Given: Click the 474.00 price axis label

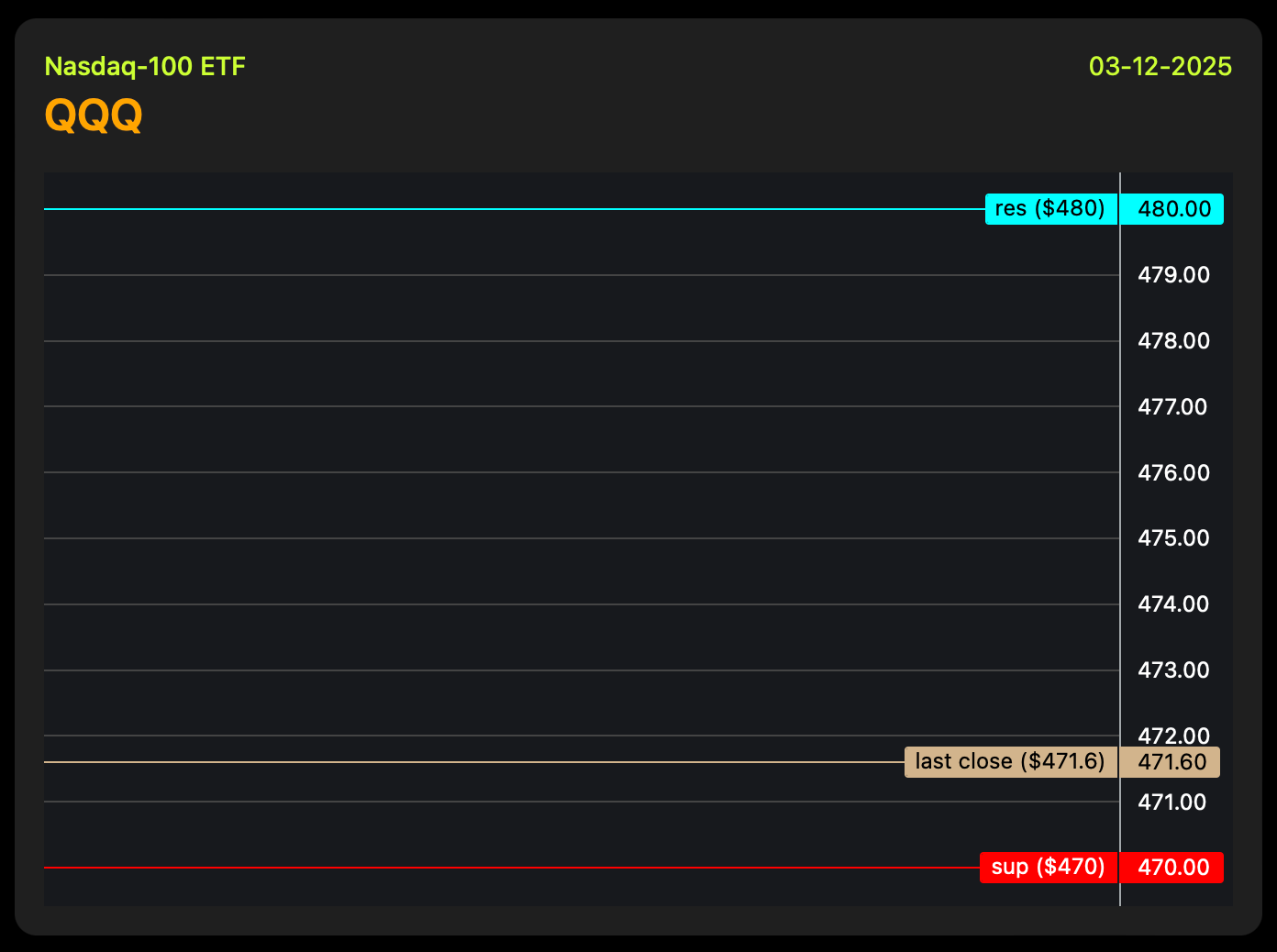Looking at the screenshot, I should (1173, 604).
